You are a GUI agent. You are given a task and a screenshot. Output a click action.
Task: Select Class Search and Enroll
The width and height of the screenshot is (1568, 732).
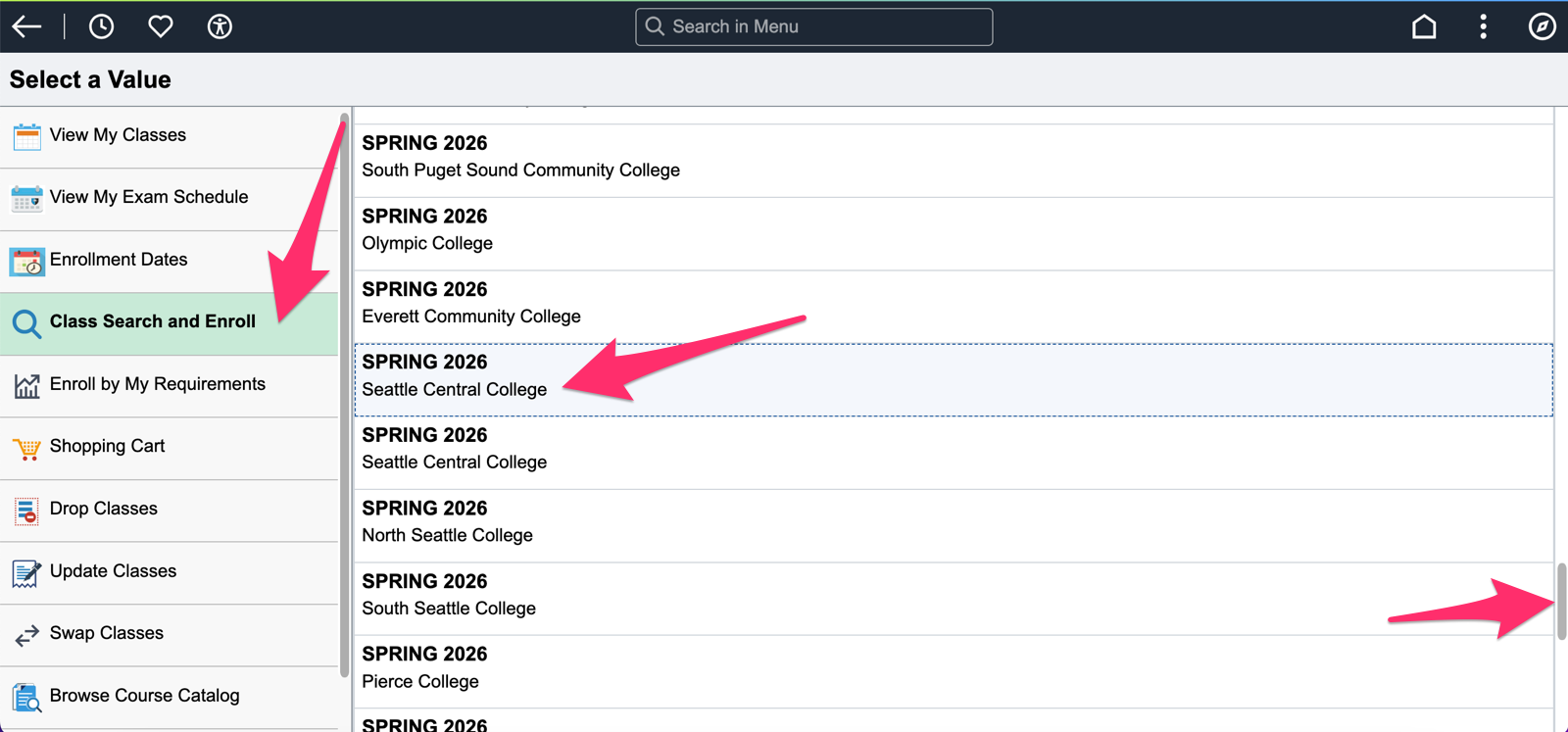click(169, 323)
